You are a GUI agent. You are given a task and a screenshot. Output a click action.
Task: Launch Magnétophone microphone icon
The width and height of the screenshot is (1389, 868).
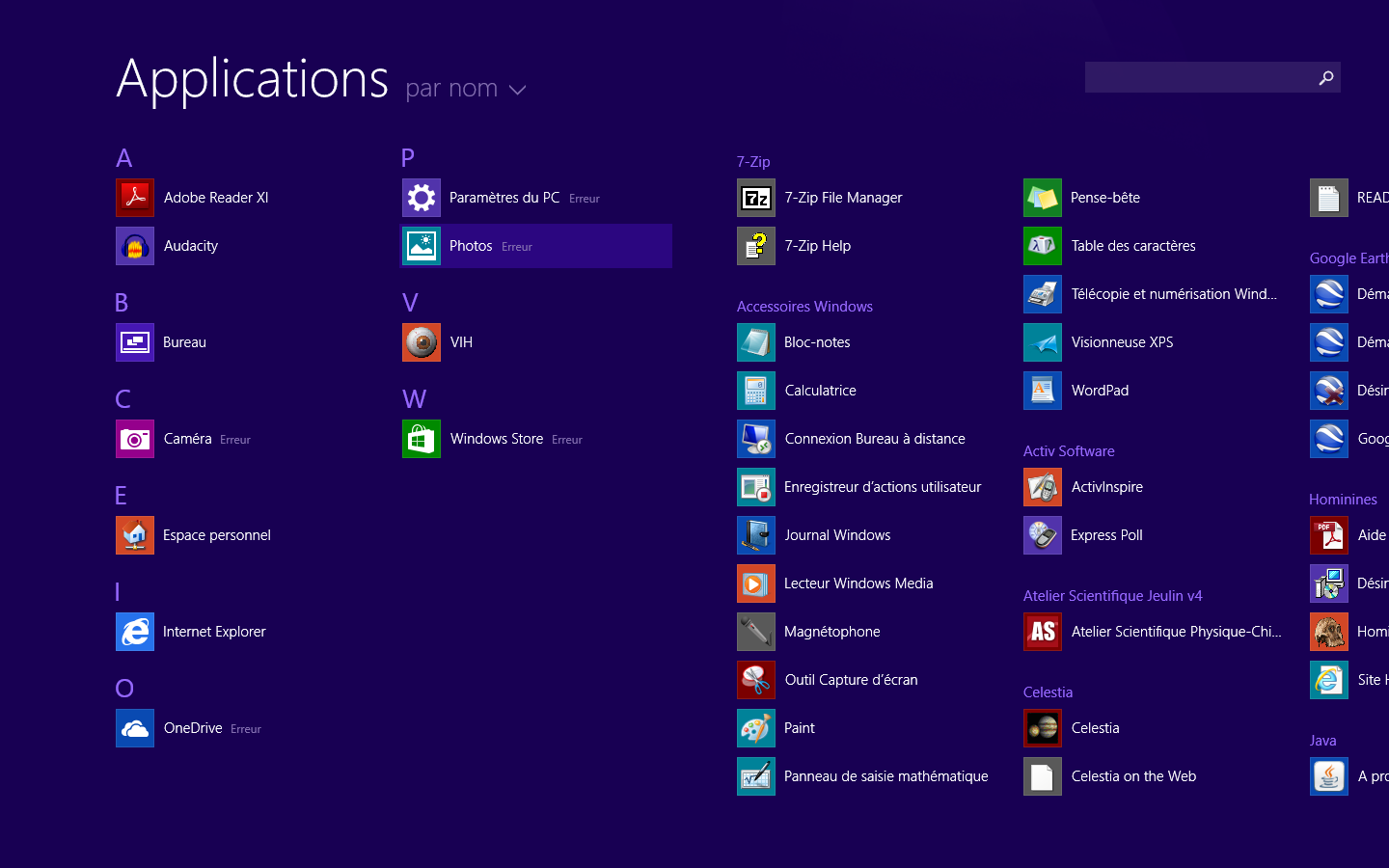point(756,632)
